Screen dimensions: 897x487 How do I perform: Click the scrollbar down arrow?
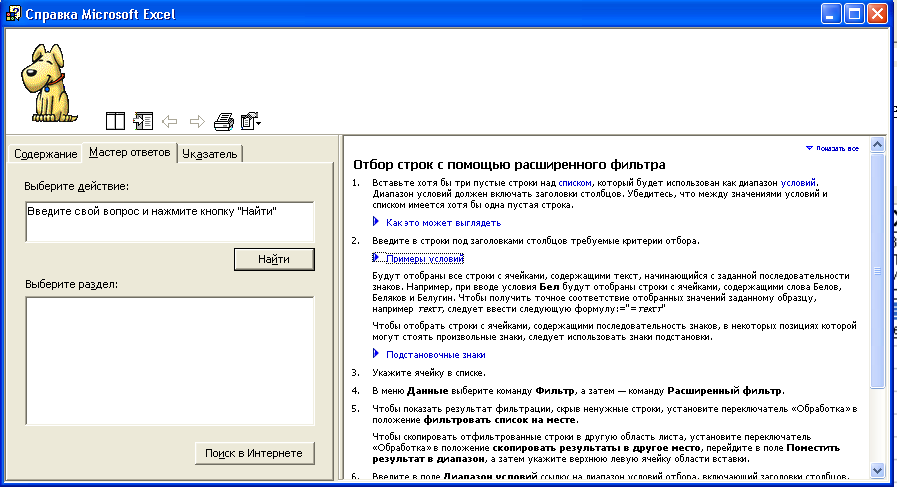pyautogui.click(x=878, y=470)
